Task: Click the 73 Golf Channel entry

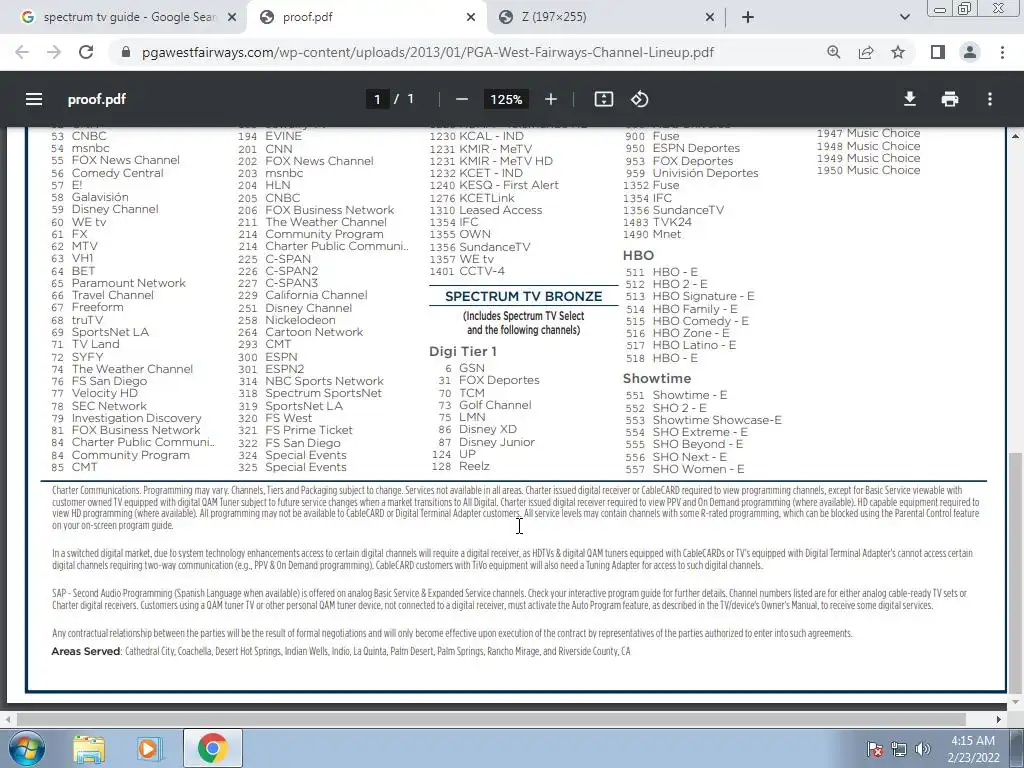Action: point(485,405)
